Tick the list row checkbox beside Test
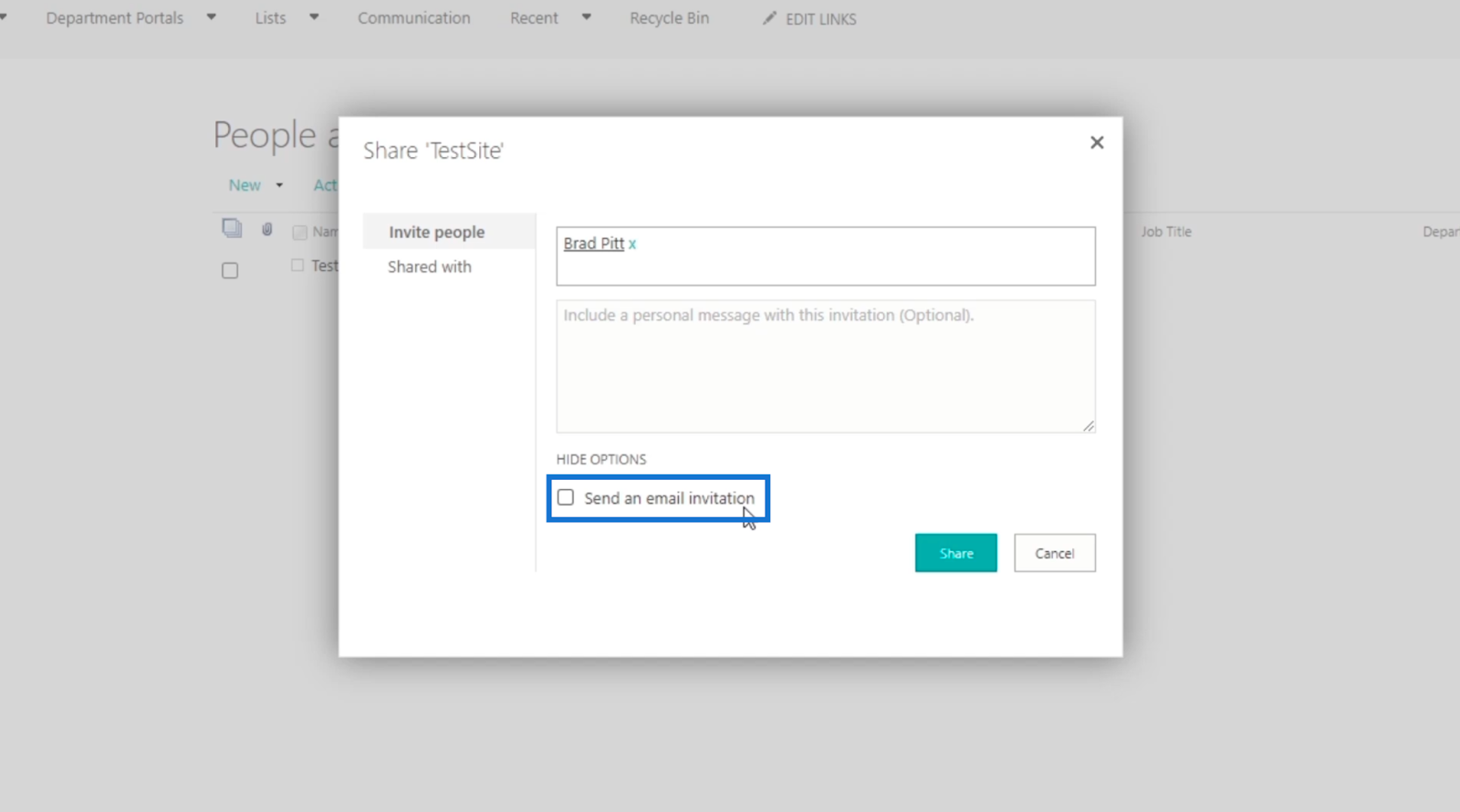The height and width of the screenshot is (812, 1460). tap(230, 271)
